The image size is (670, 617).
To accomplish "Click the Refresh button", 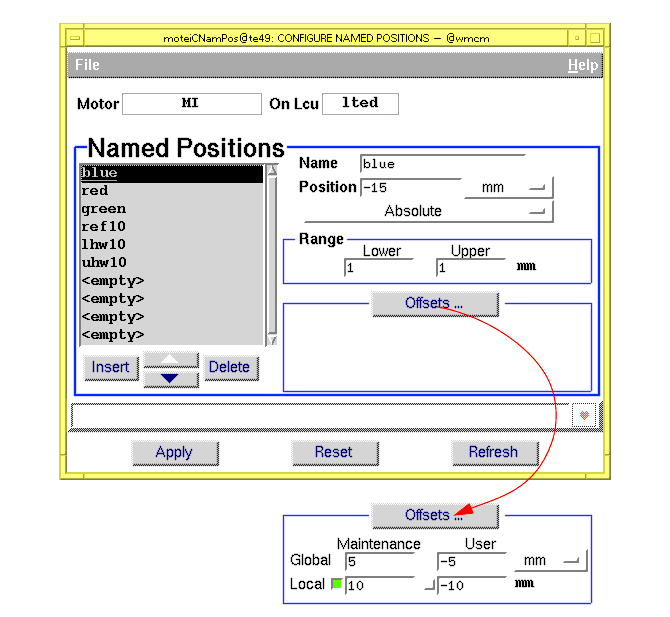I will [x=494, y=452].
